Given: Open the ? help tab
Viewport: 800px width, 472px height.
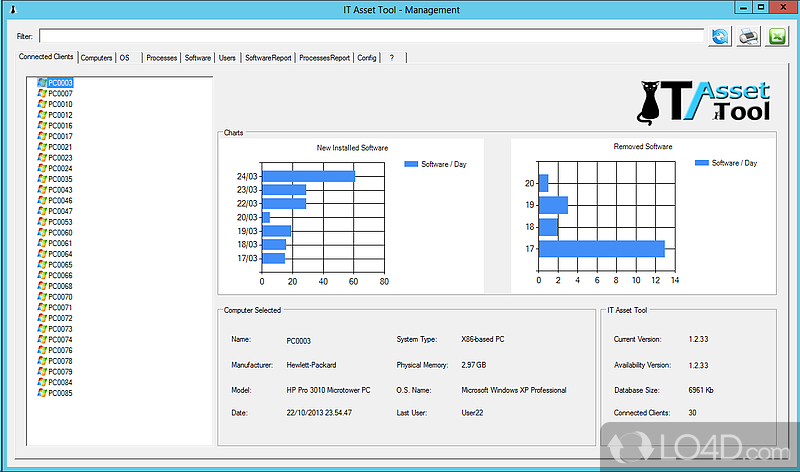Looking at the screenshot, I should (392, 58).
